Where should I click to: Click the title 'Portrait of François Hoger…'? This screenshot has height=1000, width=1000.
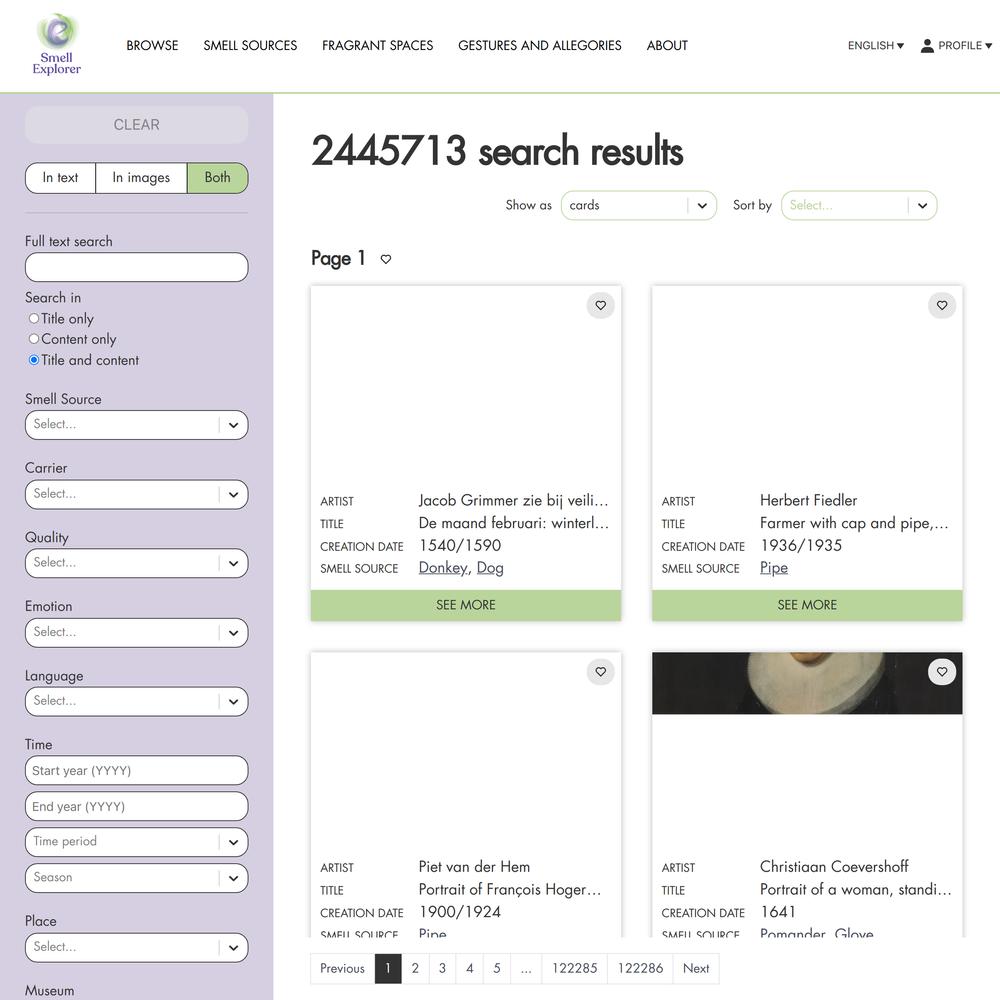click(510, 889)
